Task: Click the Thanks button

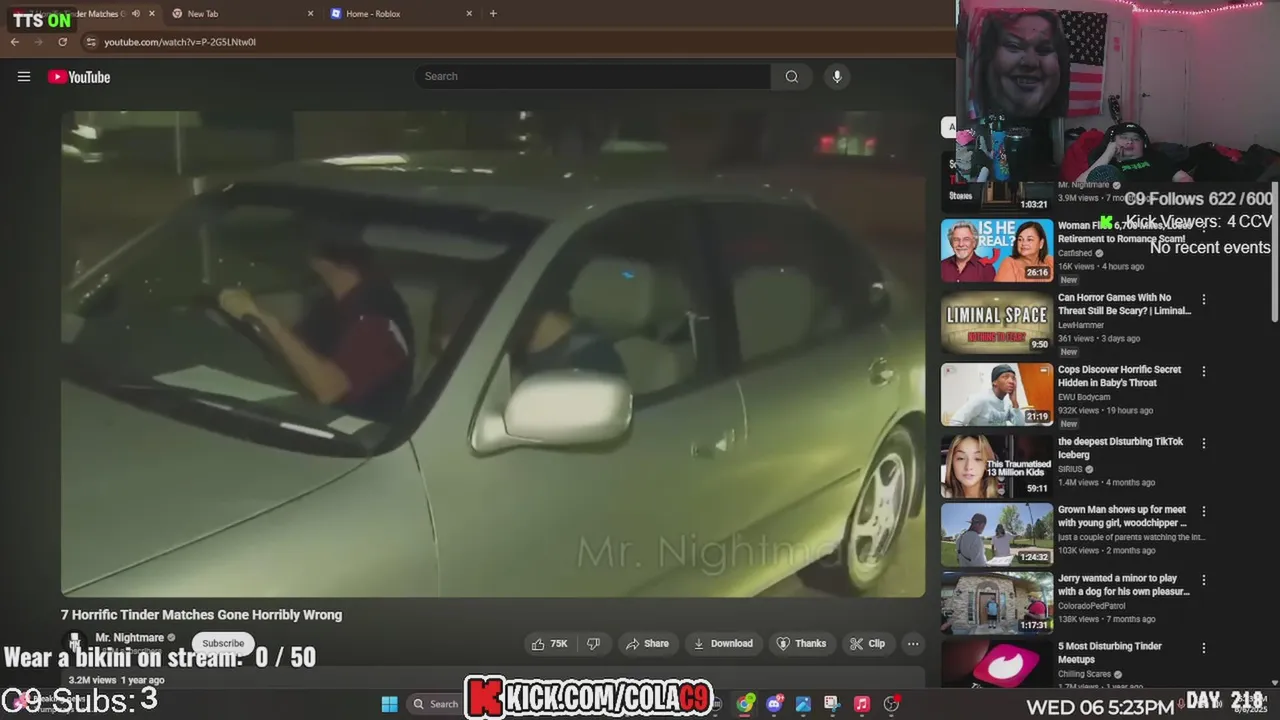Action: click(802, 644)
